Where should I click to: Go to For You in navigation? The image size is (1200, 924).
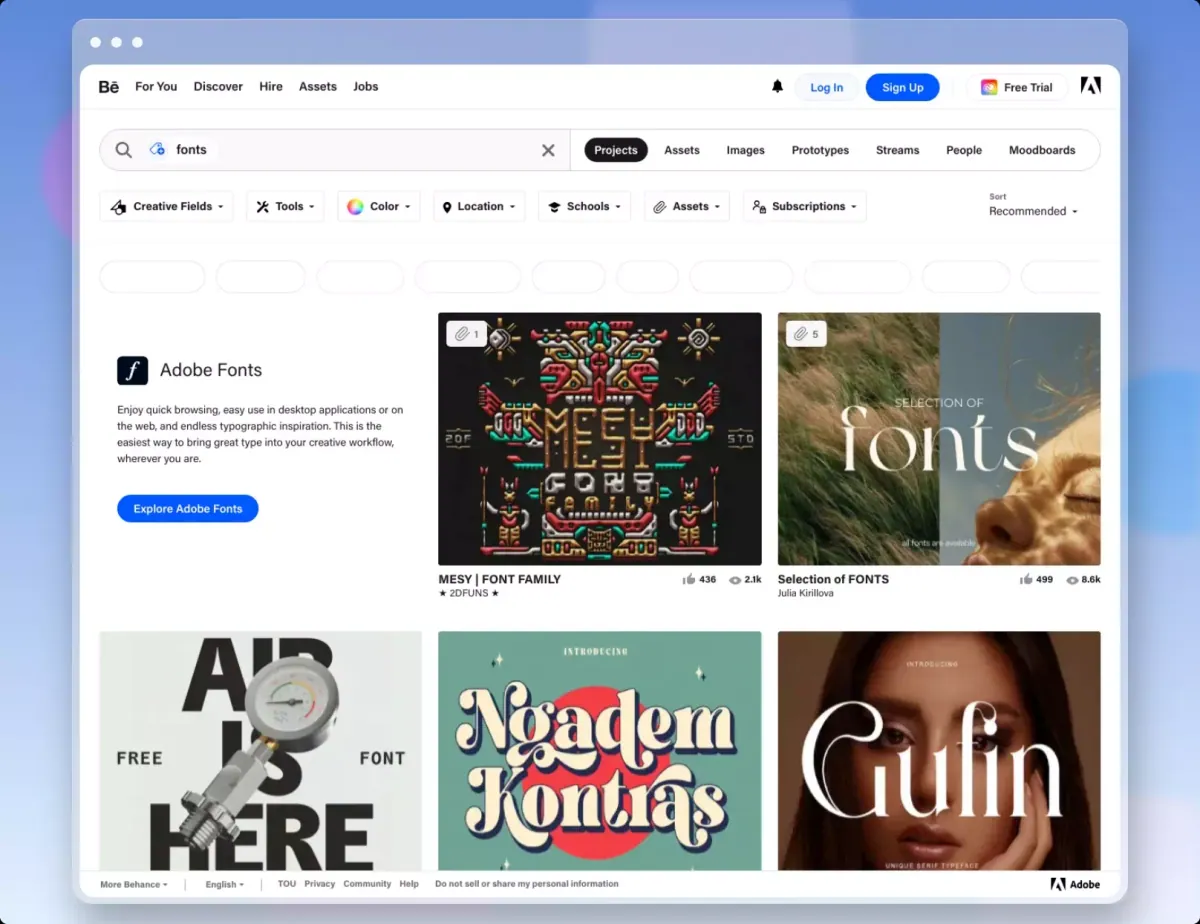[x=156, y=87]
